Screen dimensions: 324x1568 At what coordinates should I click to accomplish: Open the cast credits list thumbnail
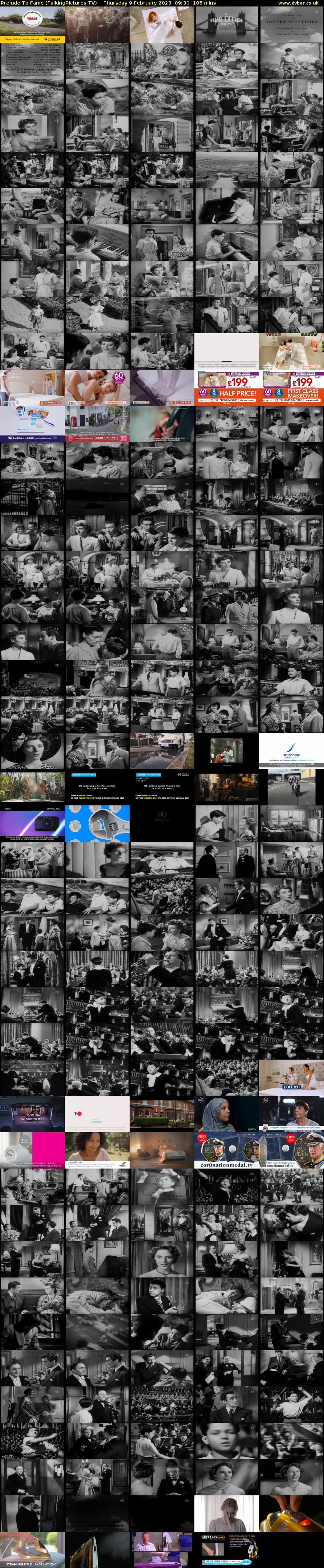pos(32,61)
